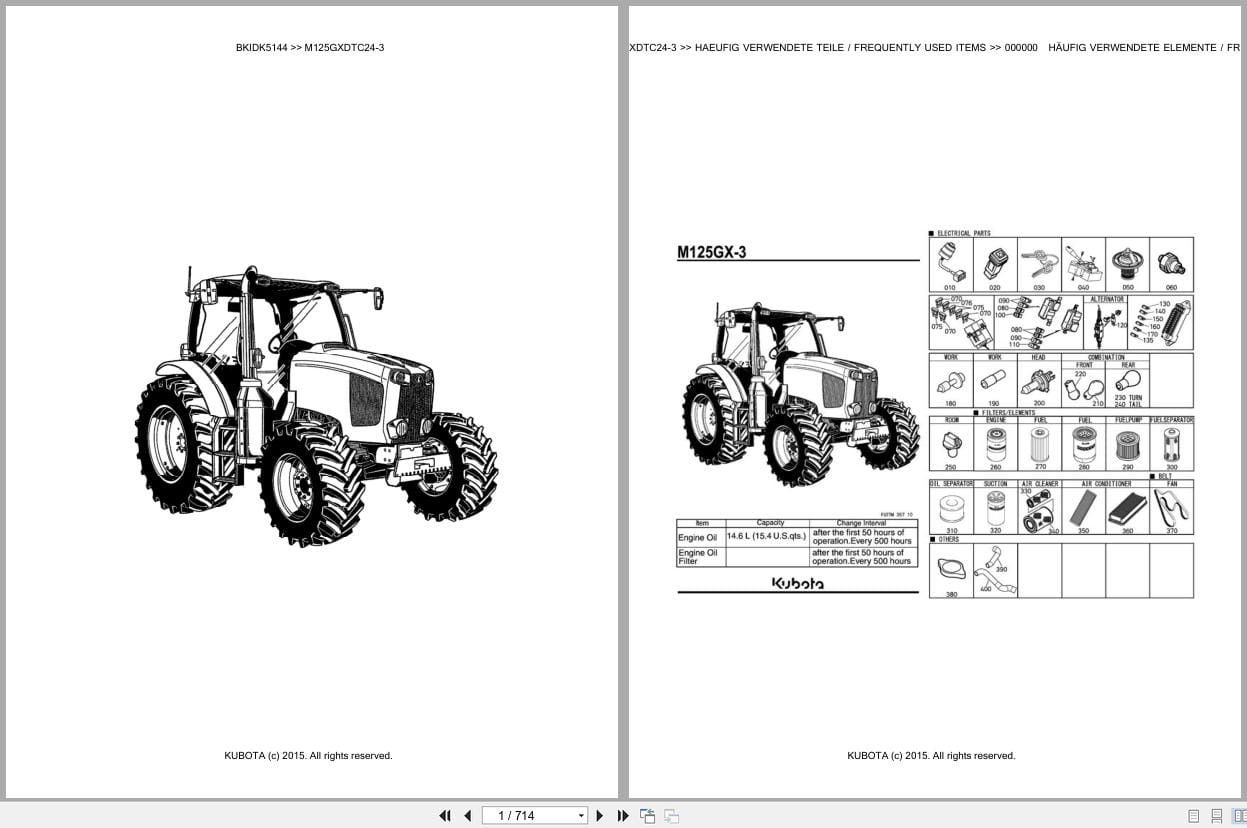Image resolution: width=1247 pixels, height=828 pixels.
Task: Jump to the last page
Action: (x=623, y=815)
